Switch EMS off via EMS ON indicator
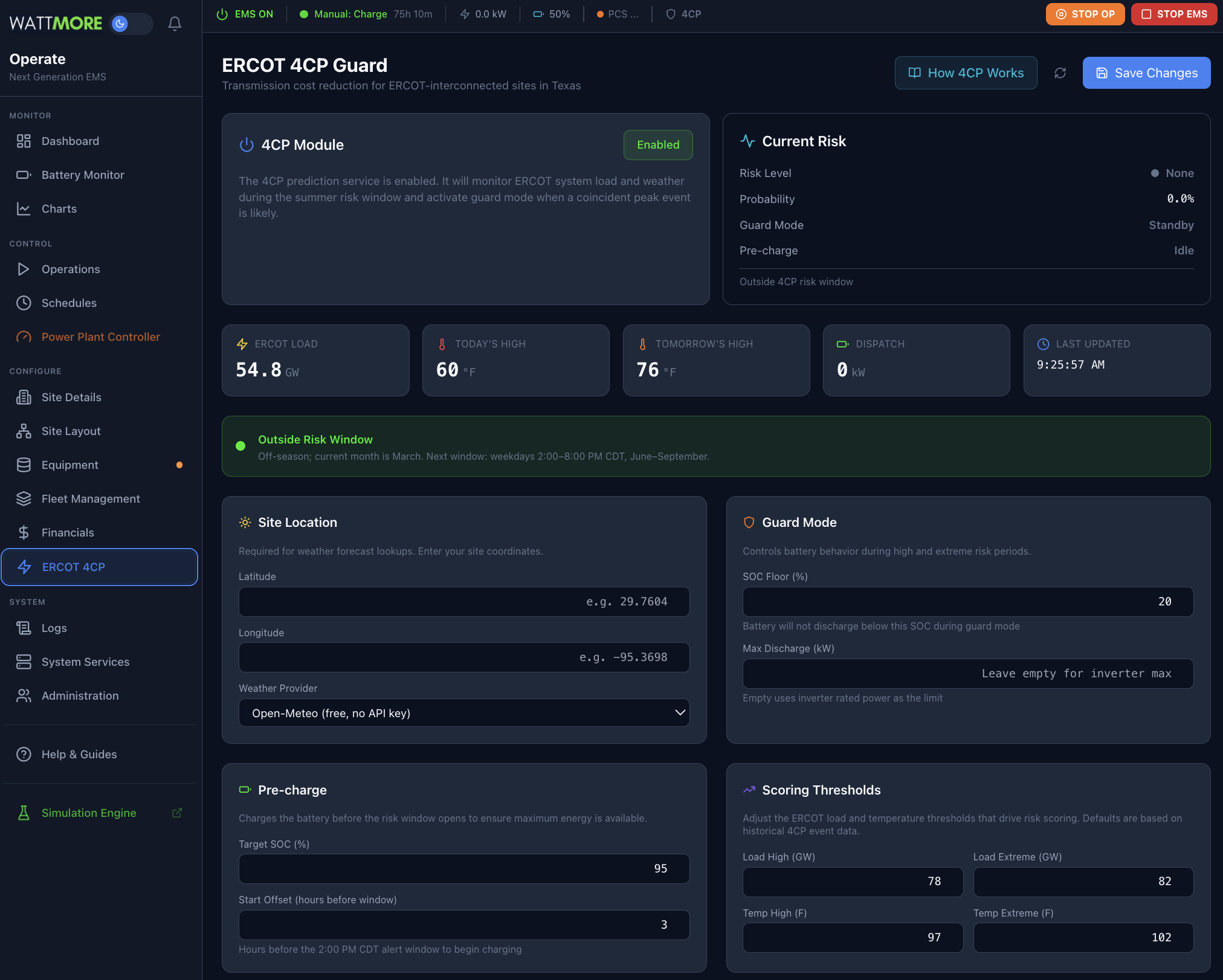Screen dimensions: 1223x980 coord(244,13)
